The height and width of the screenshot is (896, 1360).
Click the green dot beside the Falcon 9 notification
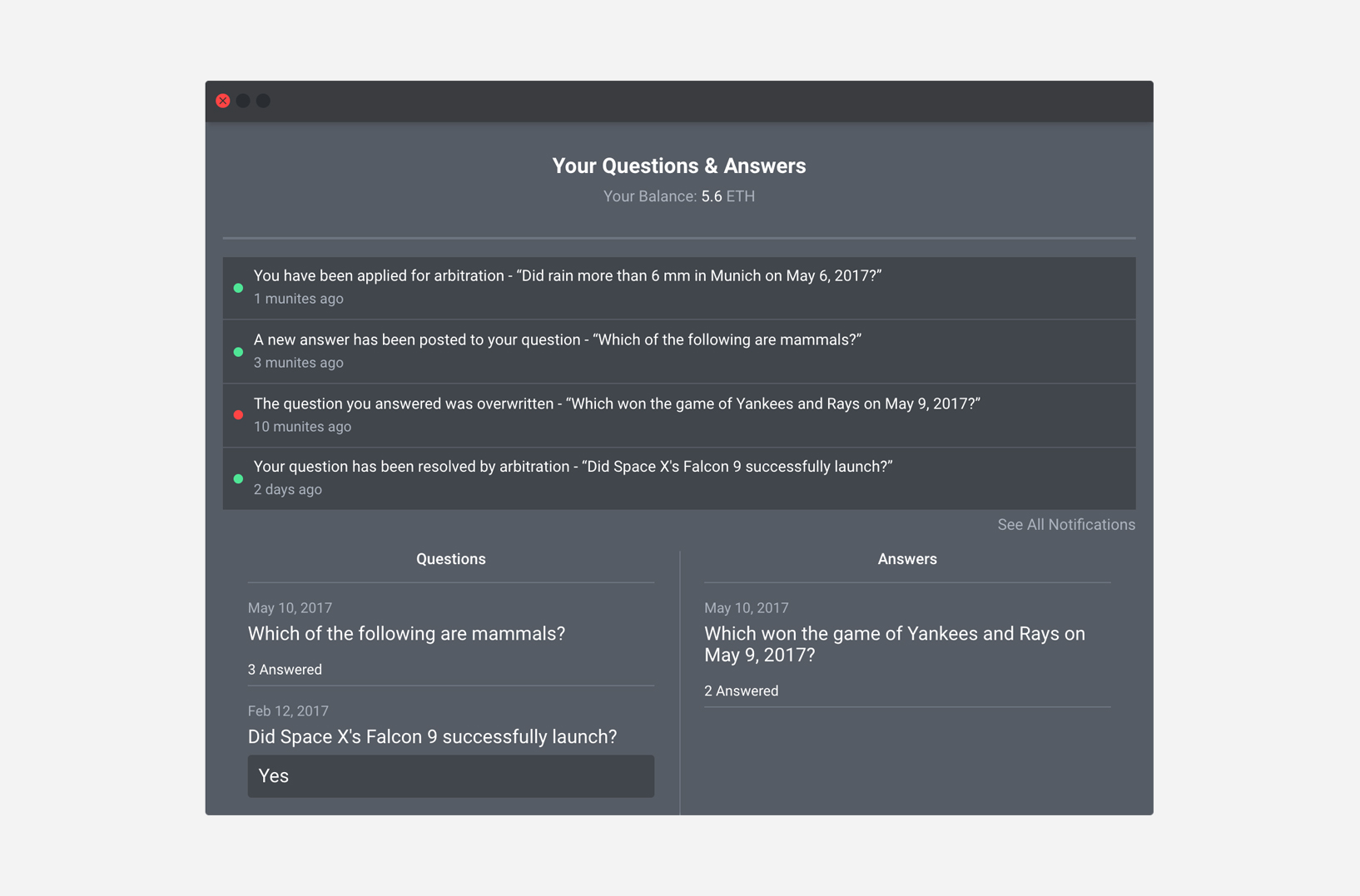coord(238,479)
